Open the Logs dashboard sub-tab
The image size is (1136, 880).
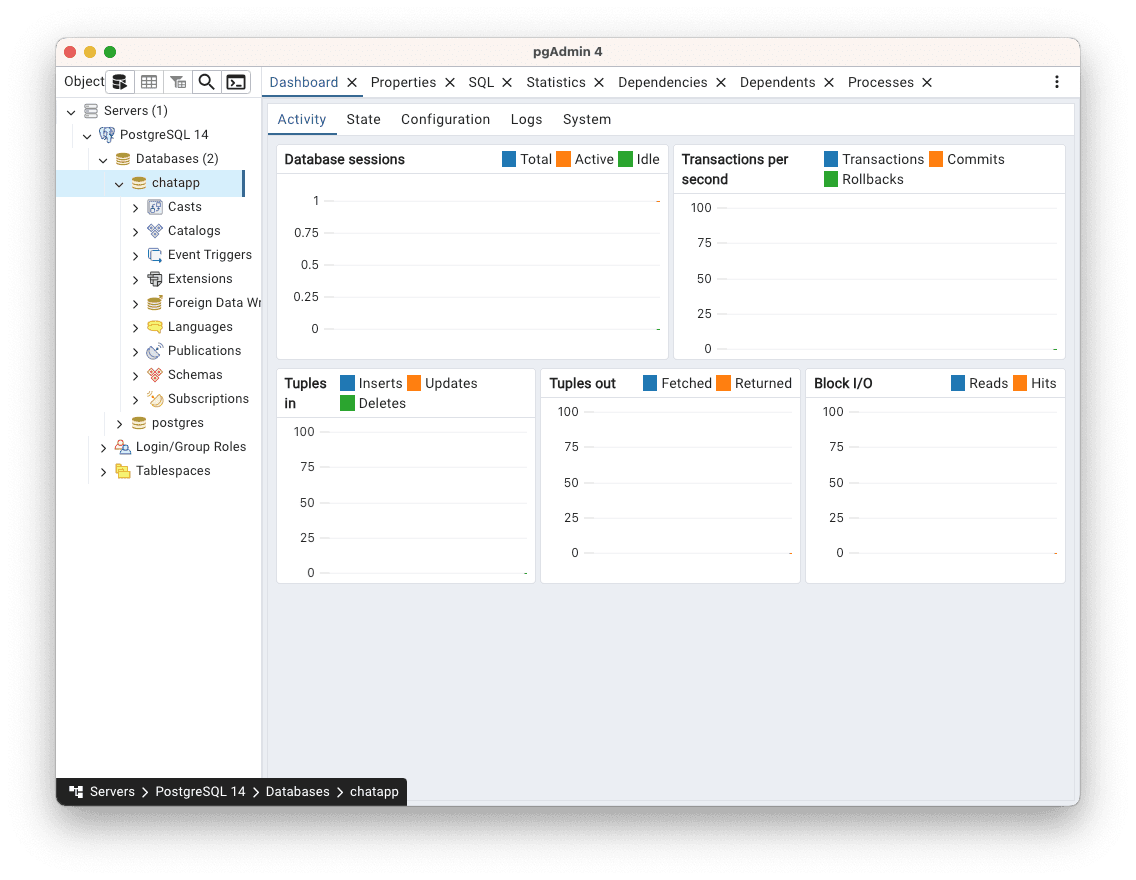[x=526, y=120]
